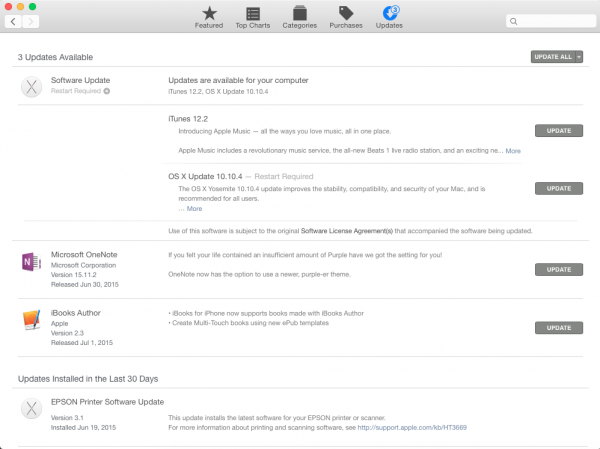Click Updates Installed in the Last 30 Days
Screen dimensions: 600x449
(88, 379)
